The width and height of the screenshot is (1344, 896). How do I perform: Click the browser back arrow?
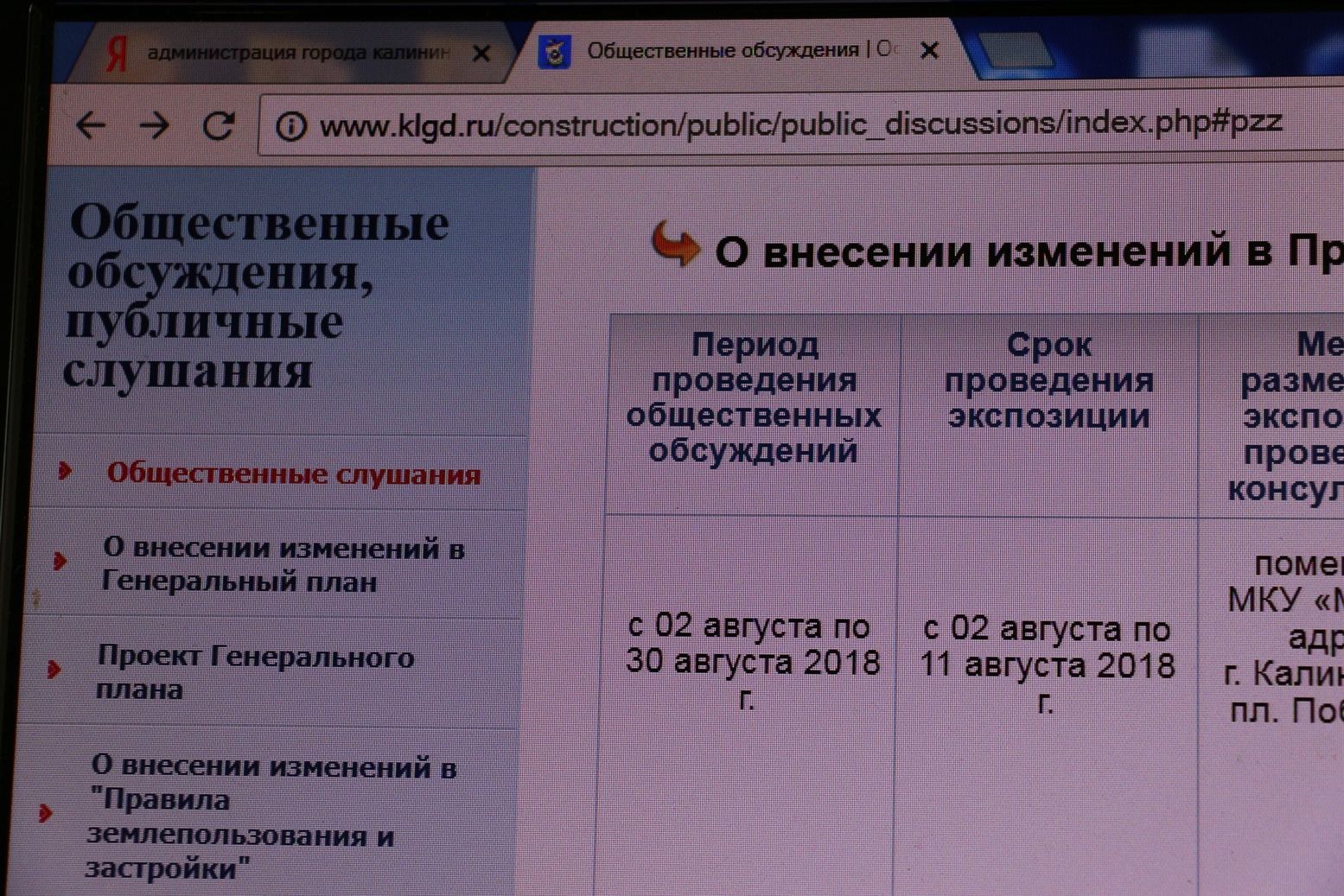tap(91, 126)
